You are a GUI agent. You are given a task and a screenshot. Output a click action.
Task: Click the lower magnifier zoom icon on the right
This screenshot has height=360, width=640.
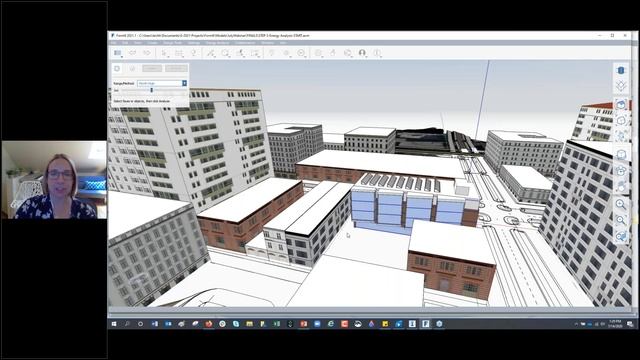tap(621, 220)
